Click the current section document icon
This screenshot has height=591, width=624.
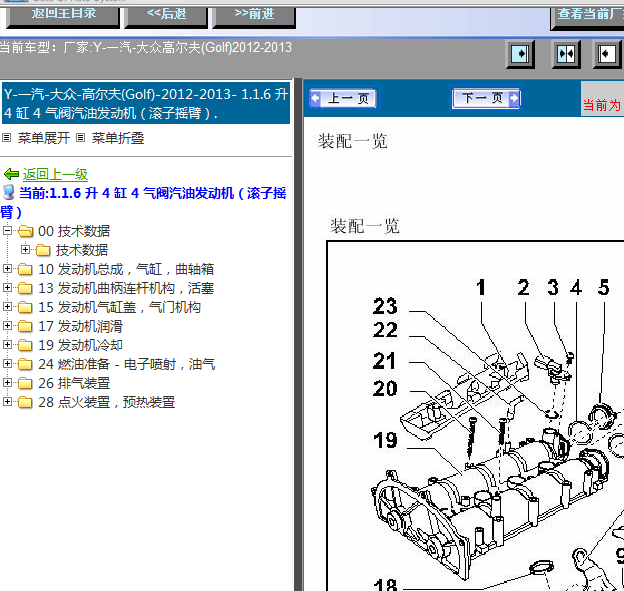click(x=8, y=192)
